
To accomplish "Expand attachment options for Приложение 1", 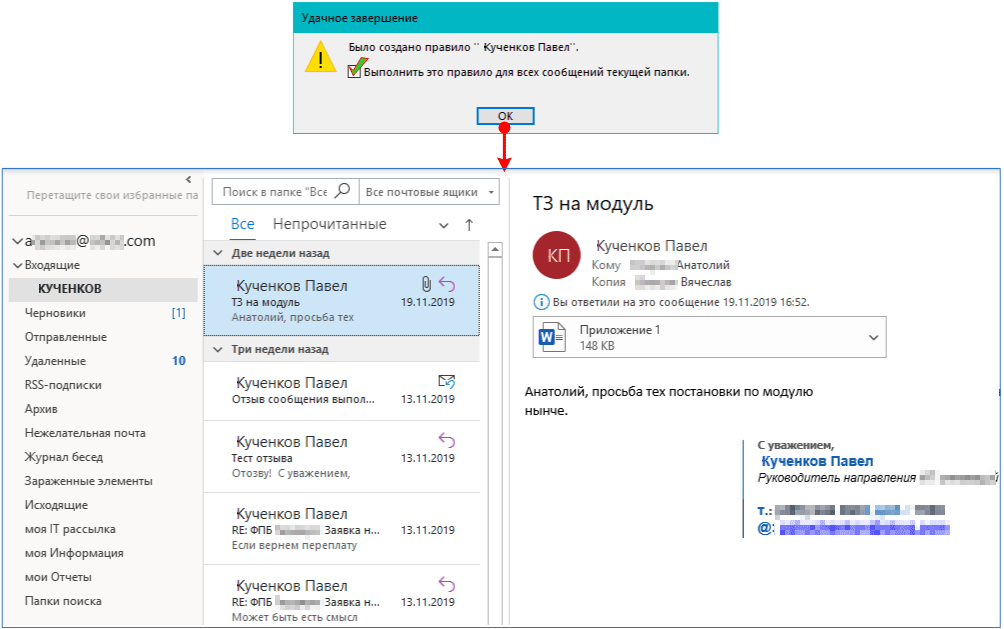I will point(873,337).
